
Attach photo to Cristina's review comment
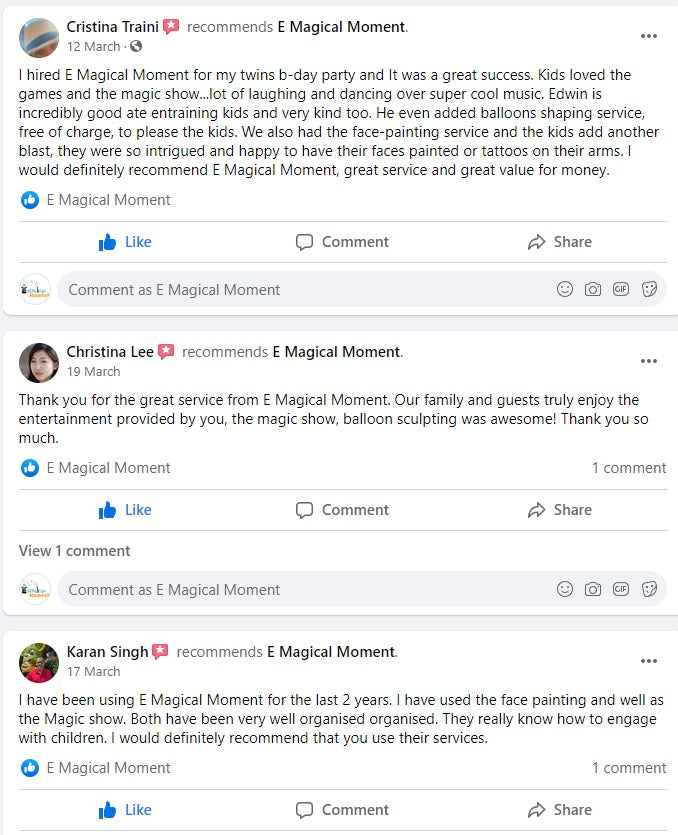pyautogui.click(x=593, y=289)
